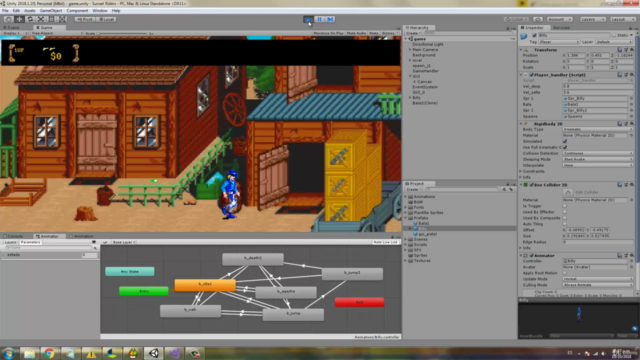Open the Assets menu
This screenshot has width=640, height=360.
click(30, 11)
